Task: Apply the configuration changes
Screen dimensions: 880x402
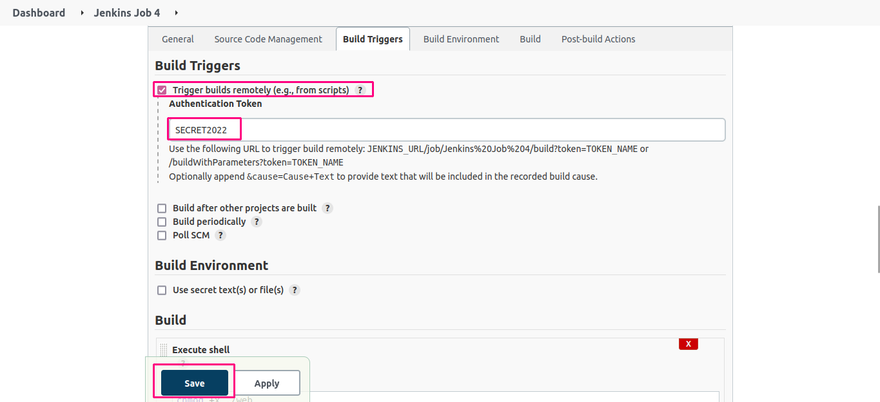Action: point(267,383)
